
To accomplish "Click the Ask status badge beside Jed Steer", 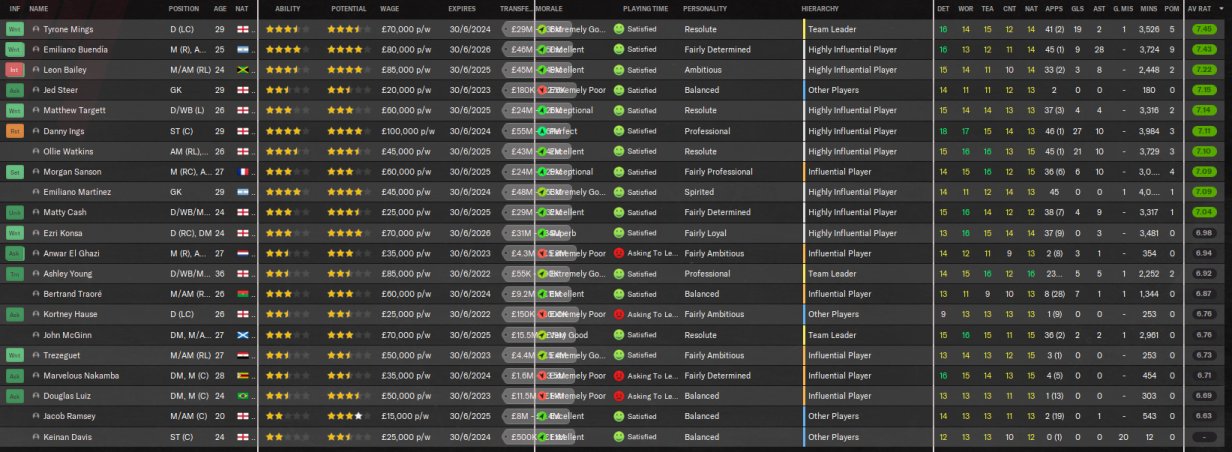I will 14,90.
